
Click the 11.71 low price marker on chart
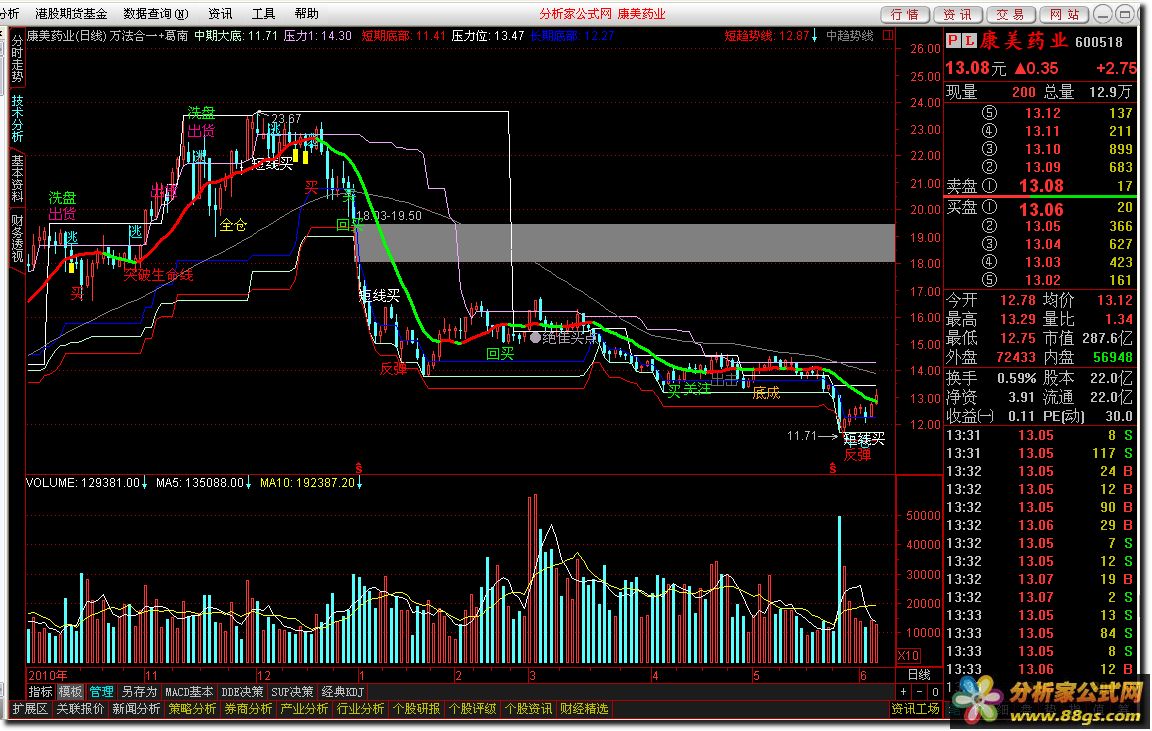click(802, 436)
